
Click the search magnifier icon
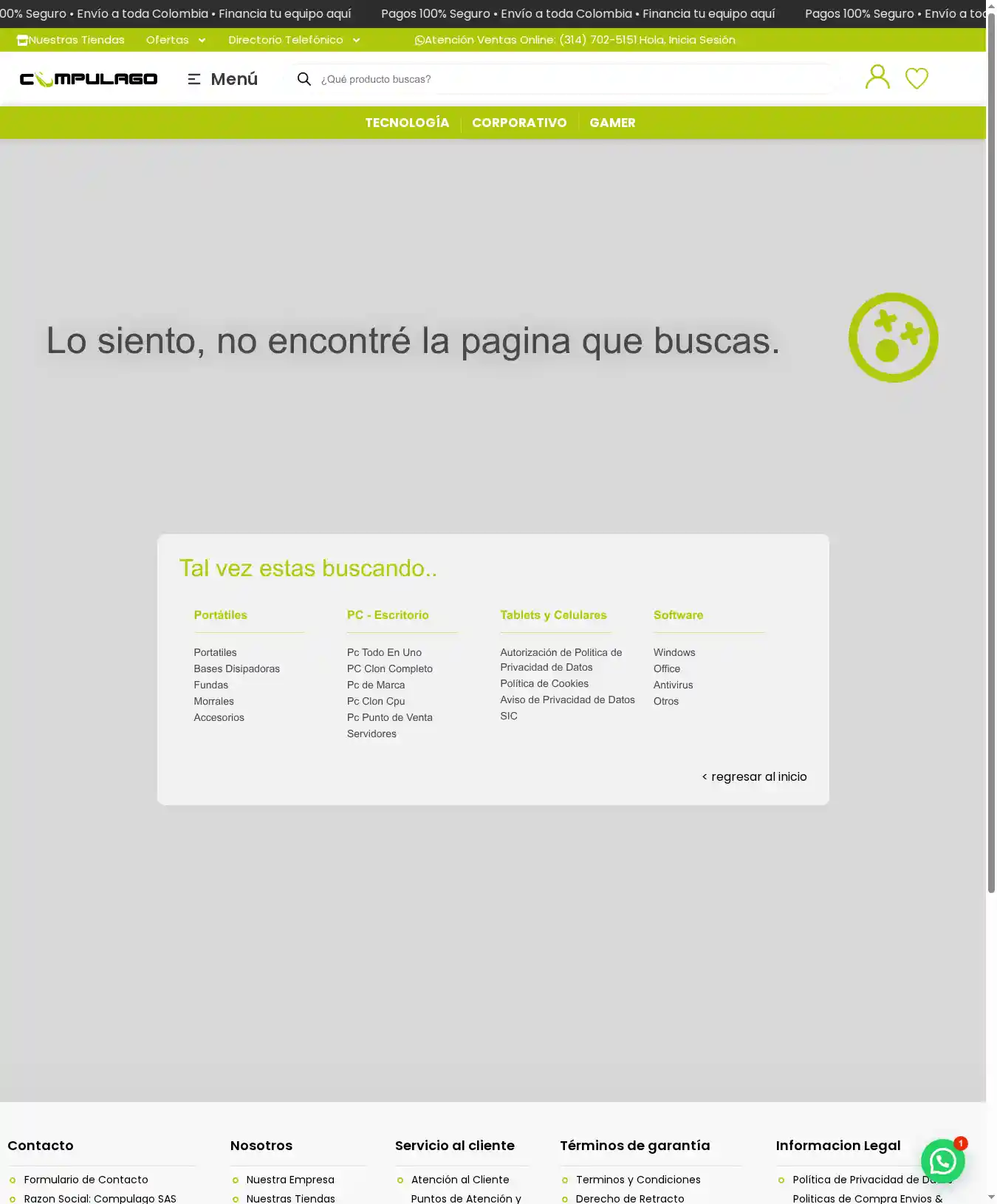pyautogui.click(x=304, y=79)
